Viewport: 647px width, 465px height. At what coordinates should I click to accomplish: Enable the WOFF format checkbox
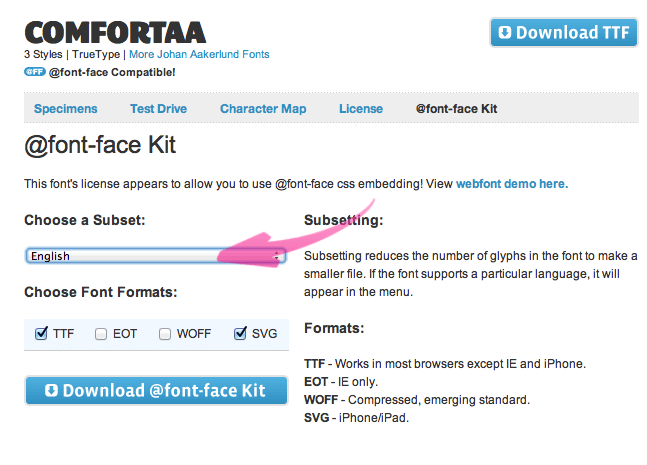[x=165, y=333]
